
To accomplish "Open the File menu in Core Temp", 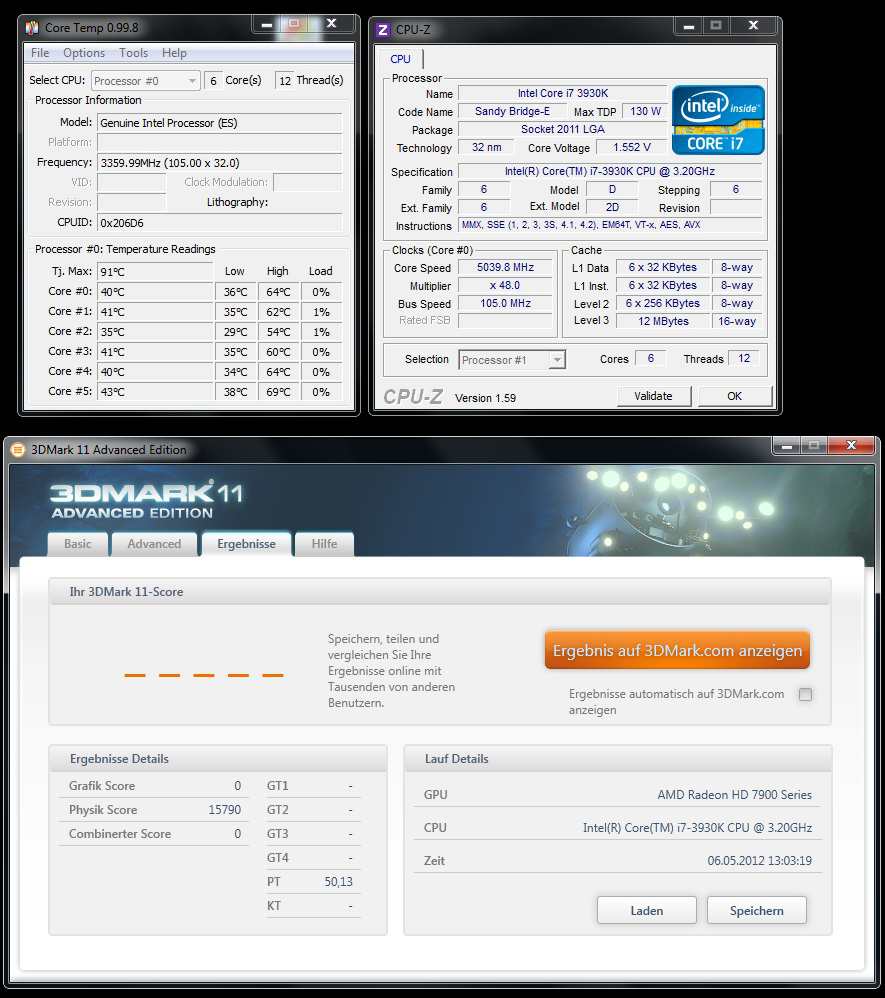I will point(40,53).
